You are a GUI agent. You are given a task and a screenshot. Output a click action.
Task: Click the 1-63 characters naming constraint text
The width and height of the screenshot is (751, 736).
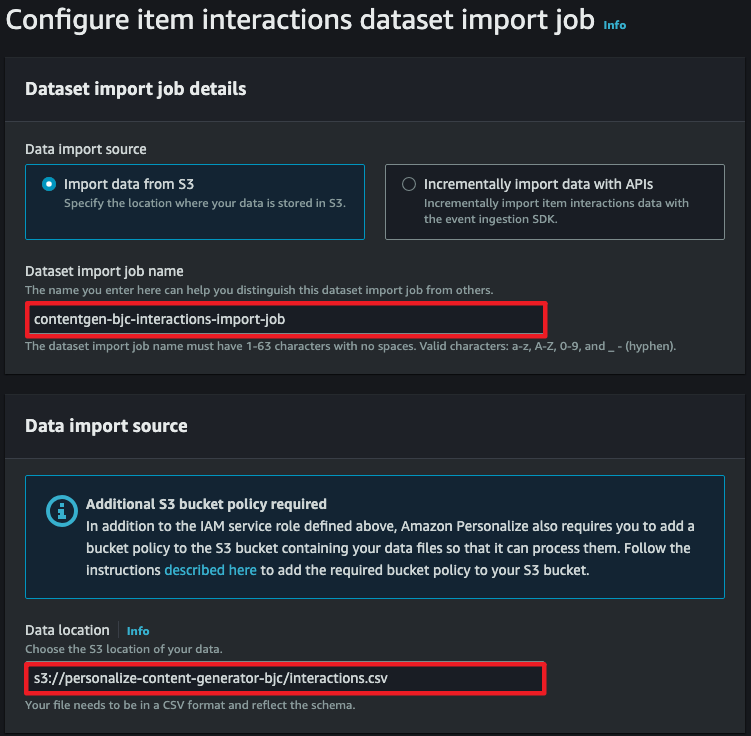350,346
